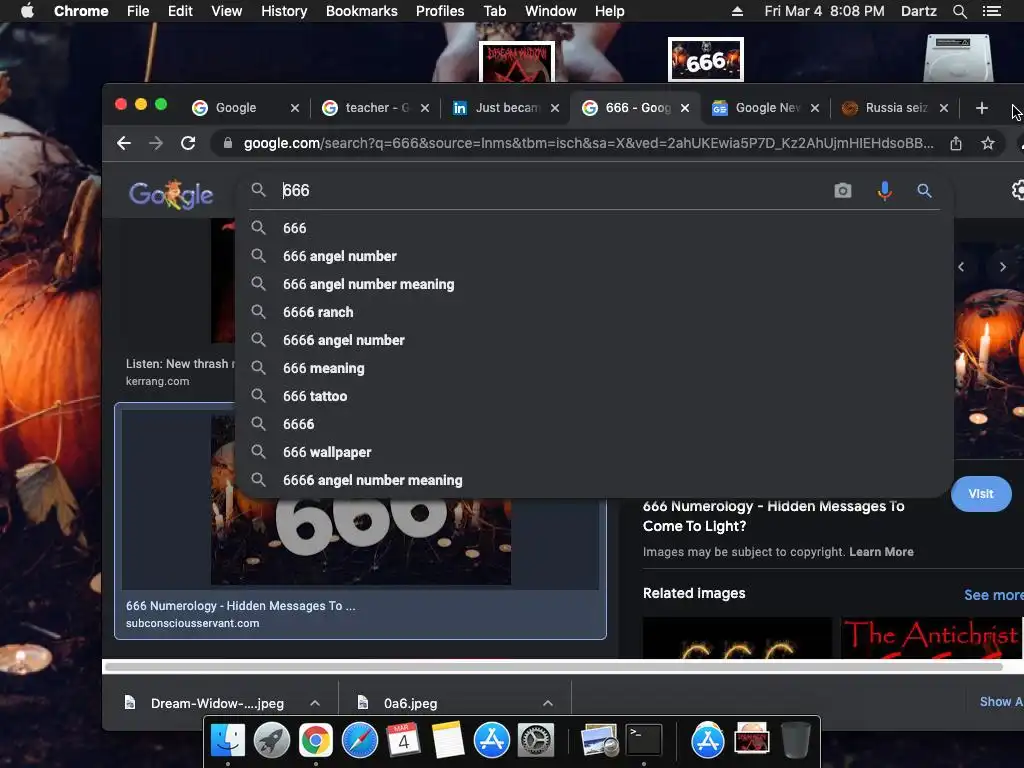Open the Edit menu
The height and width of the screenshot is (768, 1024).
pyautogui.click(x=180, y=11)
